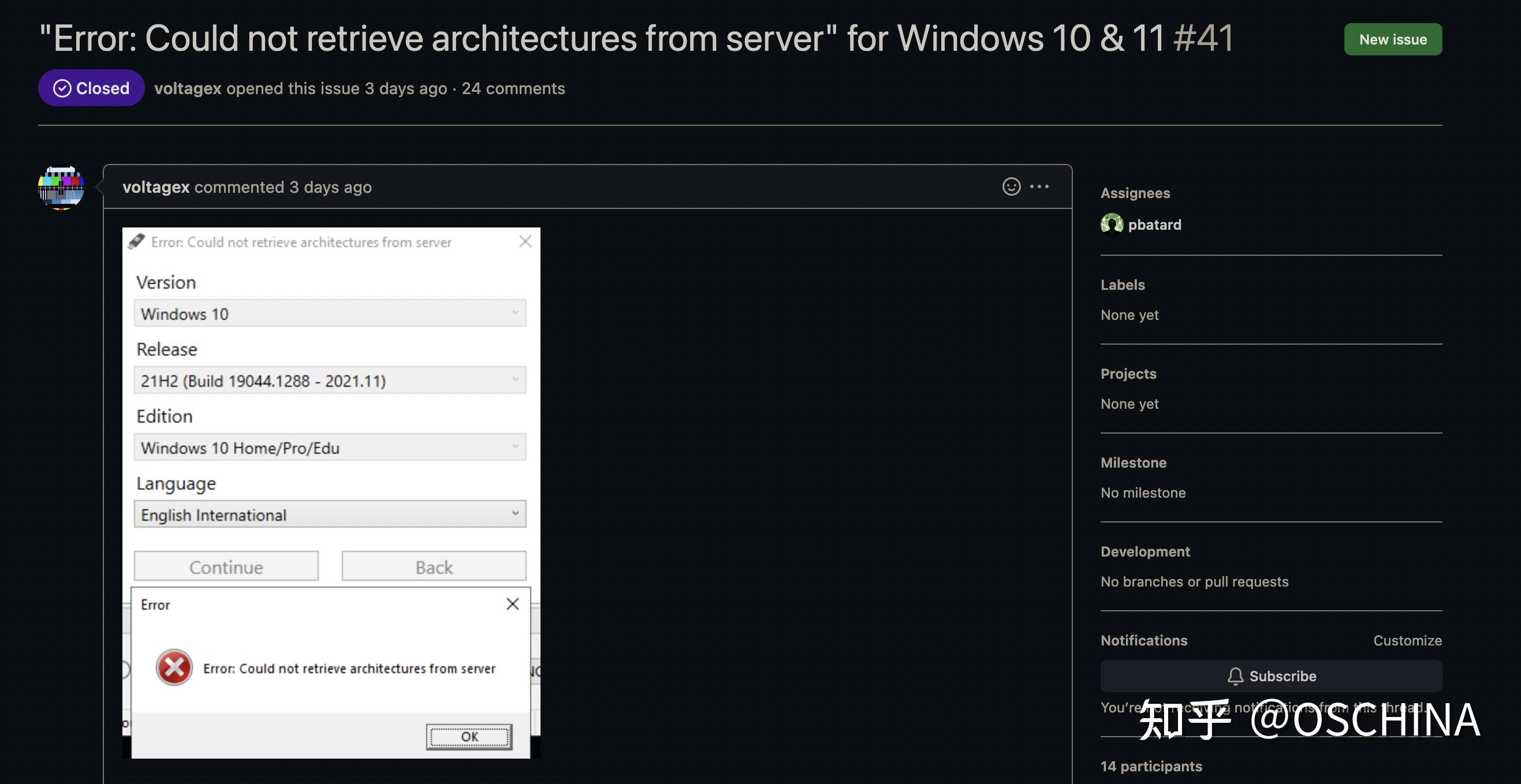Close the architectures error window
Viewport: 1521px width, 784px height.
tap(525, 241)
